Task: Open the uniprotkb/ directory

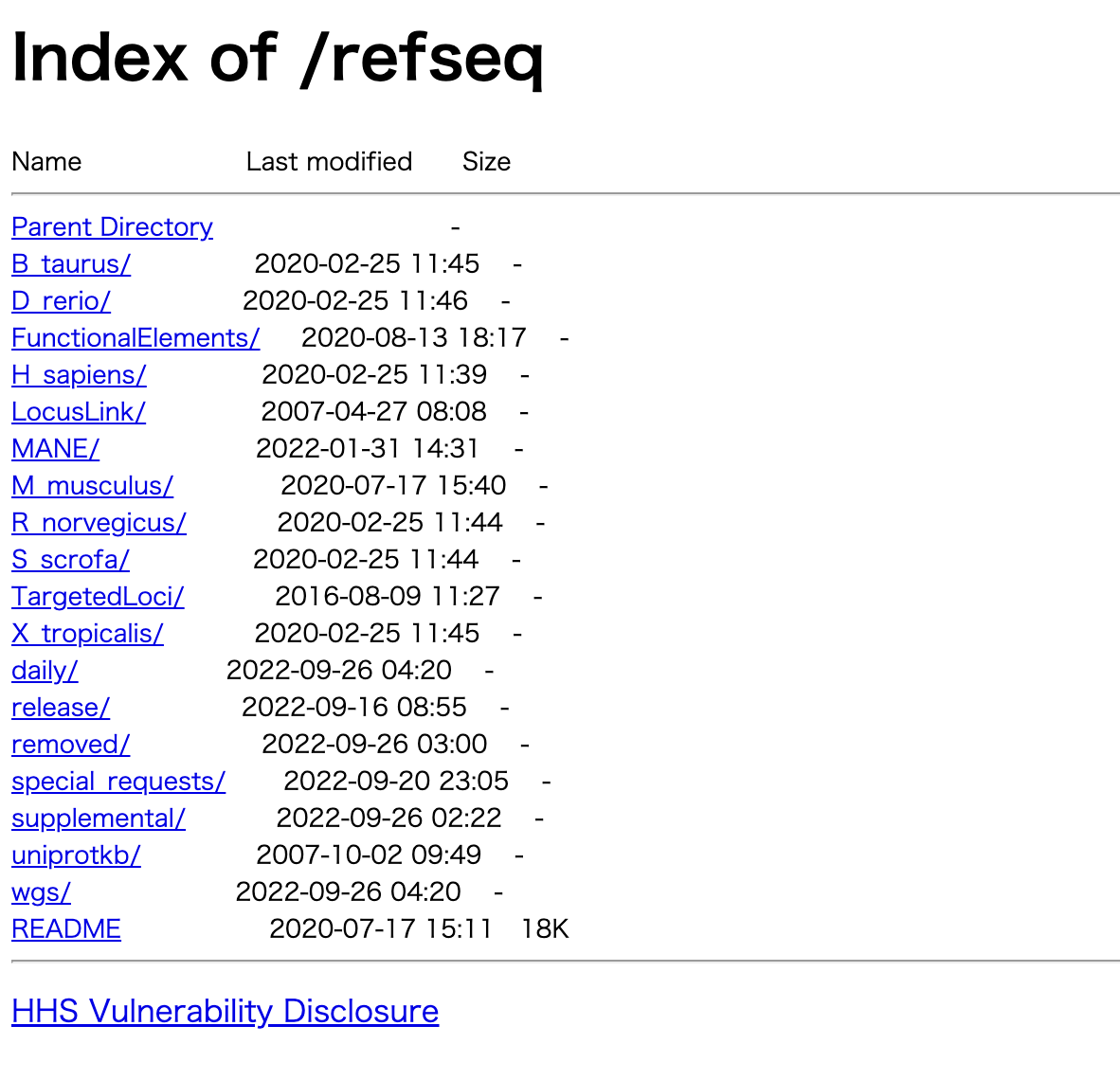Action: coord(77,855)
